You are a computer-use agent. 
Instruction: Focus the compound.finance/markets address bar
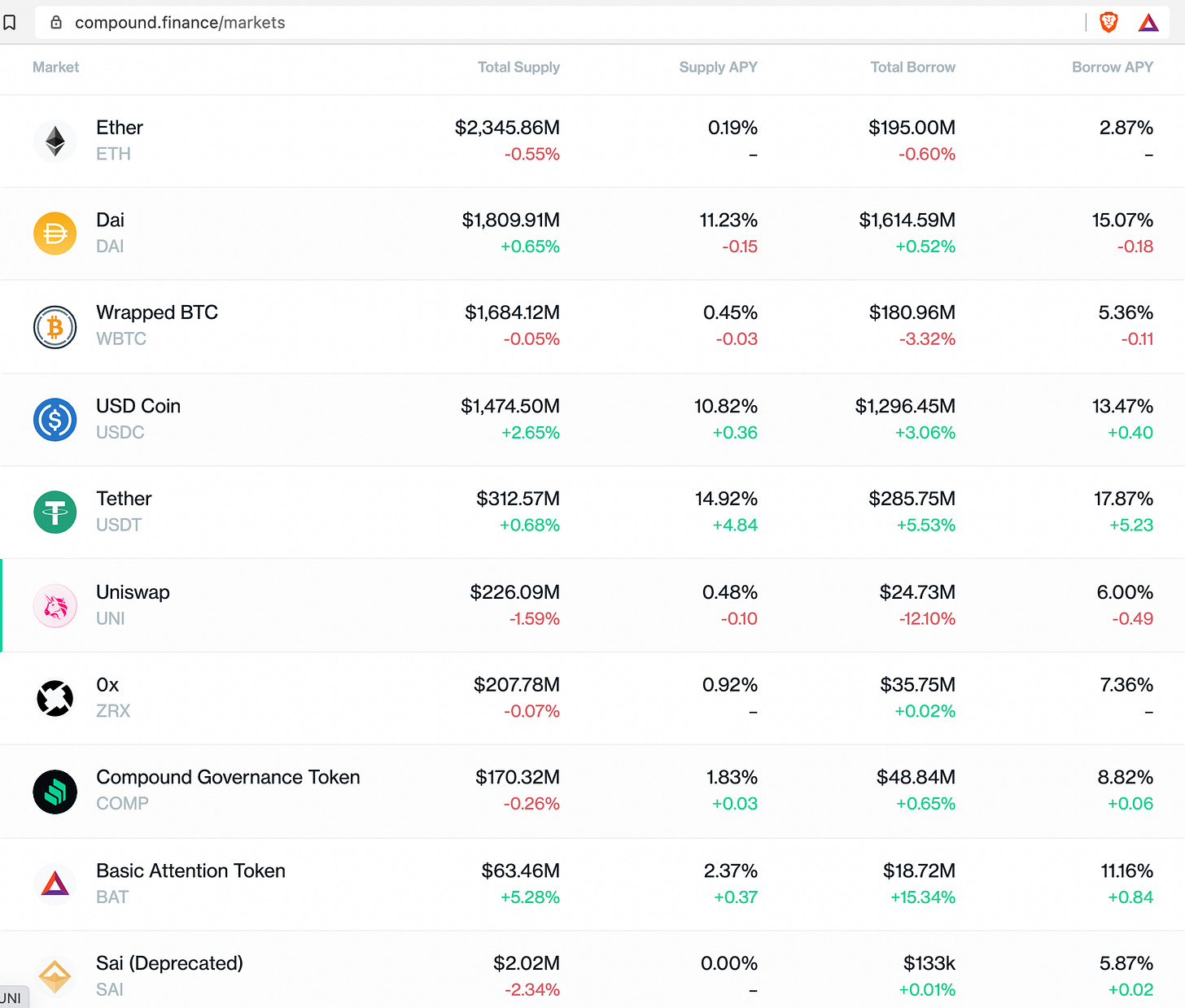(x=562, y=23)
